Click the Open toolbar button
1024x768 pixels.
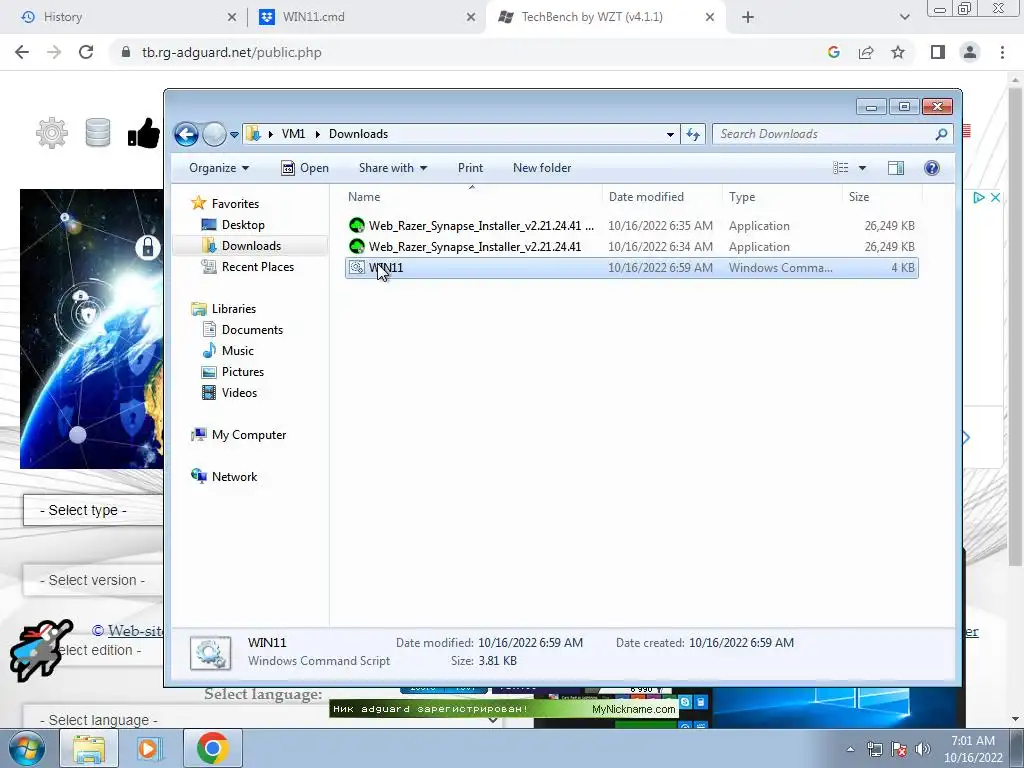point(304,168)
